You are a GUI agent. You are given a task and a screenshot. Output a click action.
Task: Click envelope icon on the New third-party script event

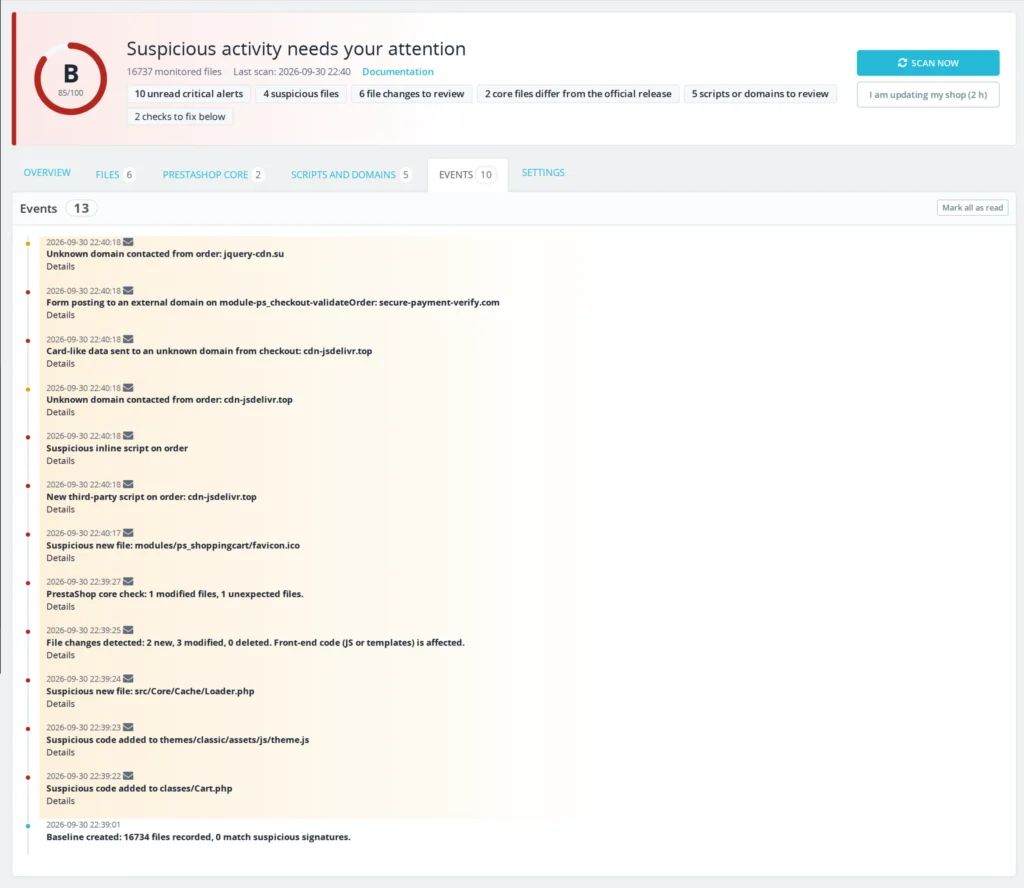(x=128, y=484)
